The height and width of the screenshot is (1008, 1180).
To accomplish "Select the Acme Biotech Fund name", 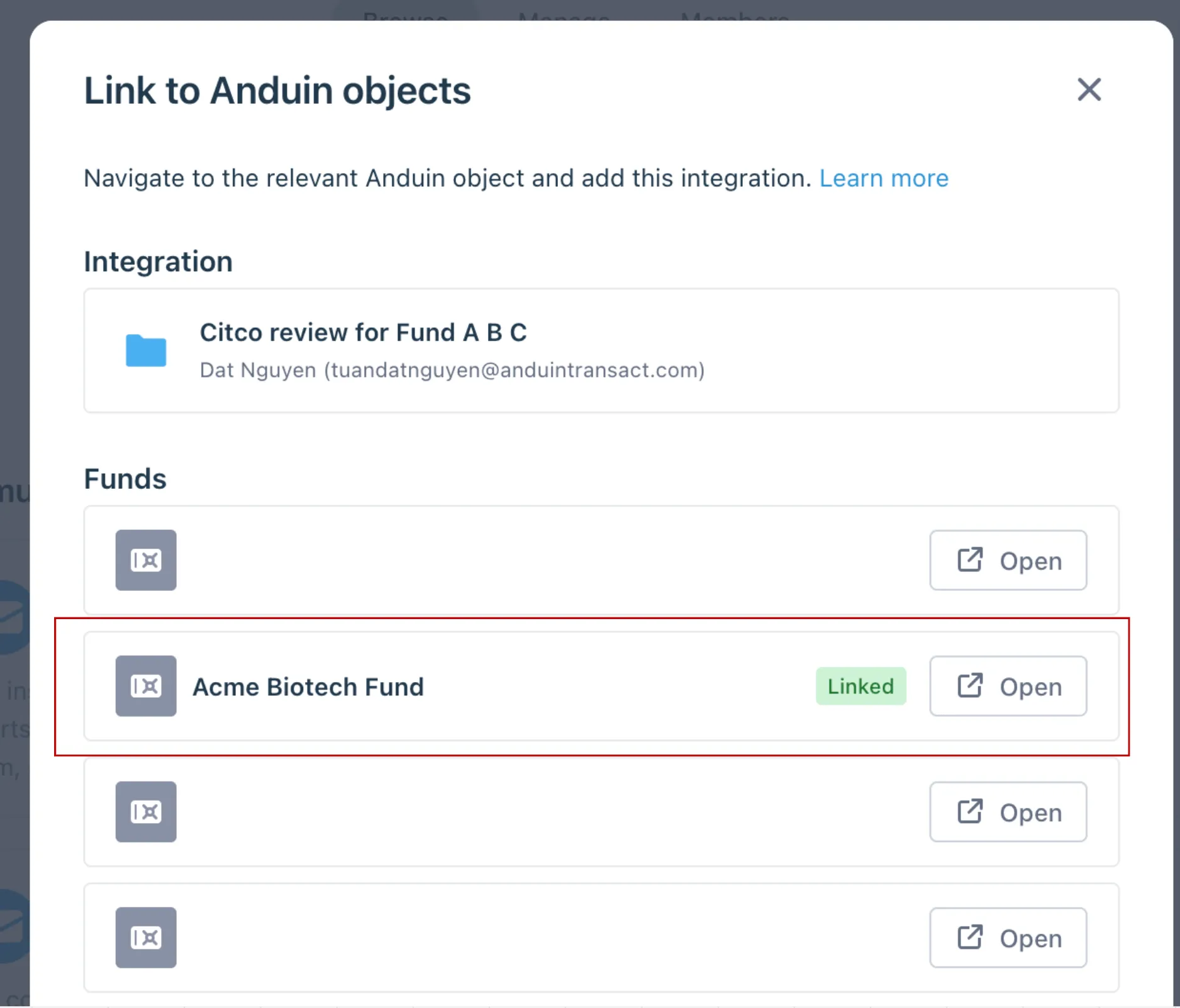I will click(308, 686).
